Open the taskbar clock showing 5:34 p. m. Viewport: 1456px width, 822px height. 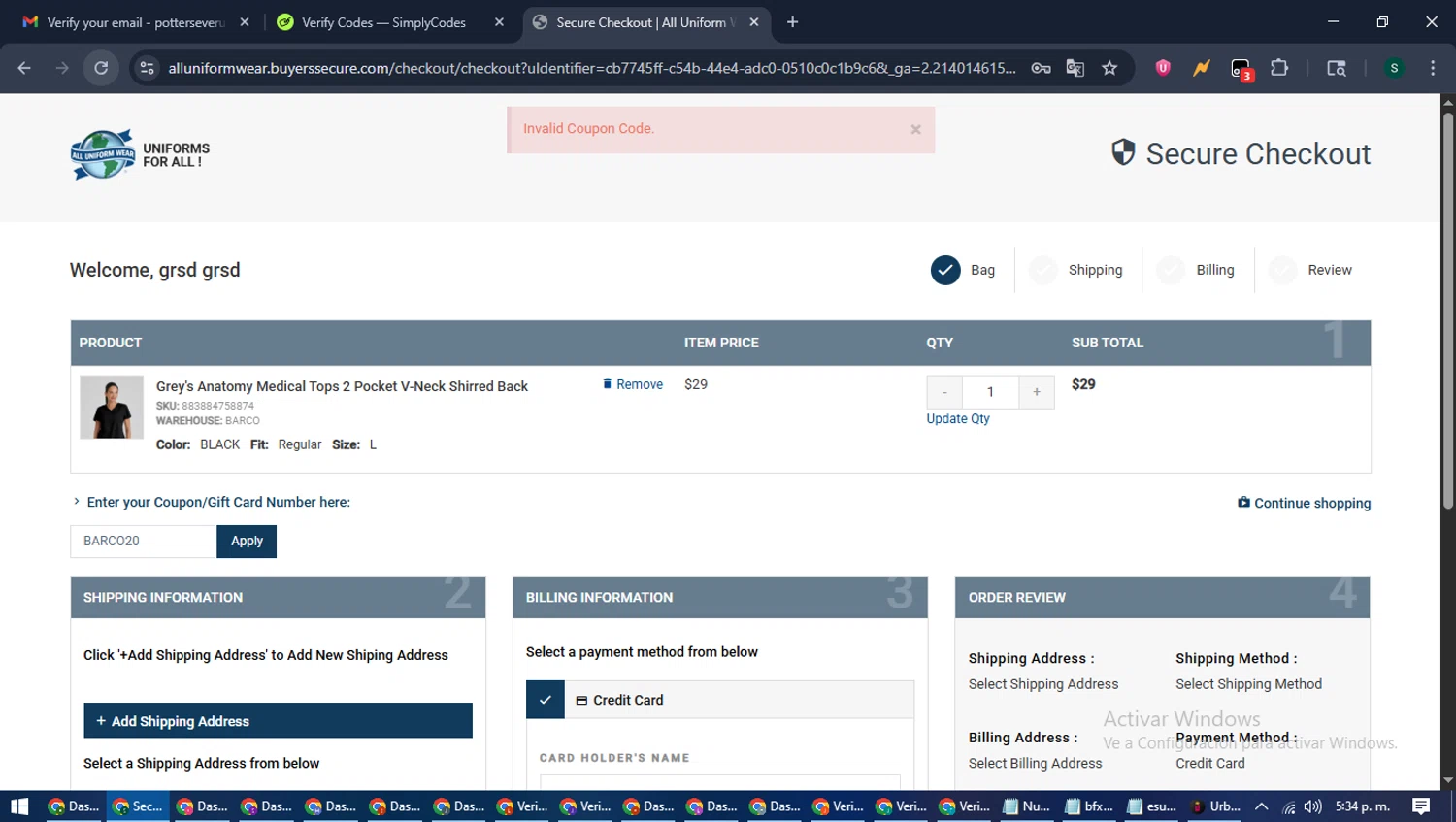tap(1363, 806)
